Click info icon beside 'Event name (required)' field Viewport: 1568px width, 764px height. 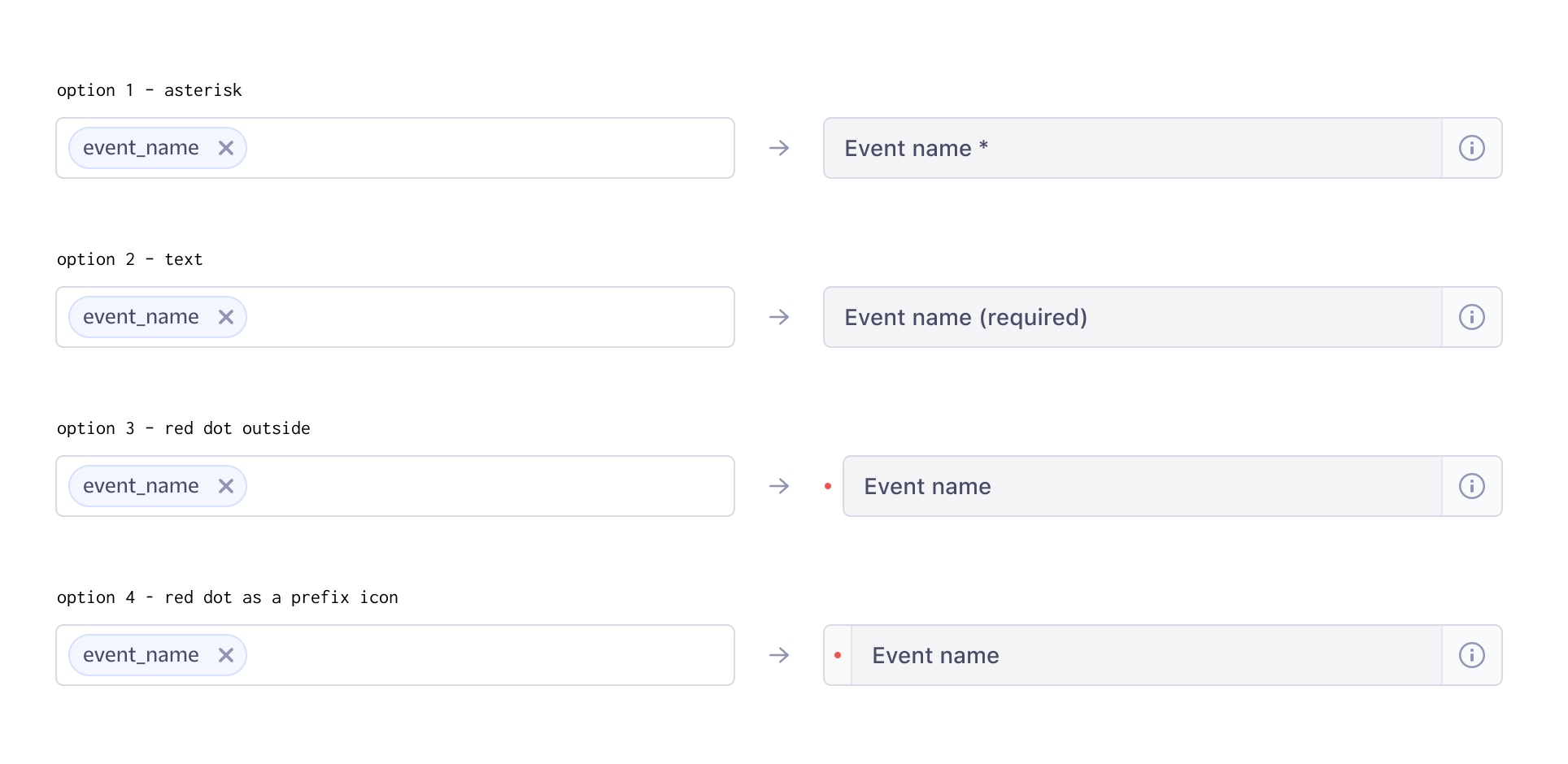(x=1471, y=317)
